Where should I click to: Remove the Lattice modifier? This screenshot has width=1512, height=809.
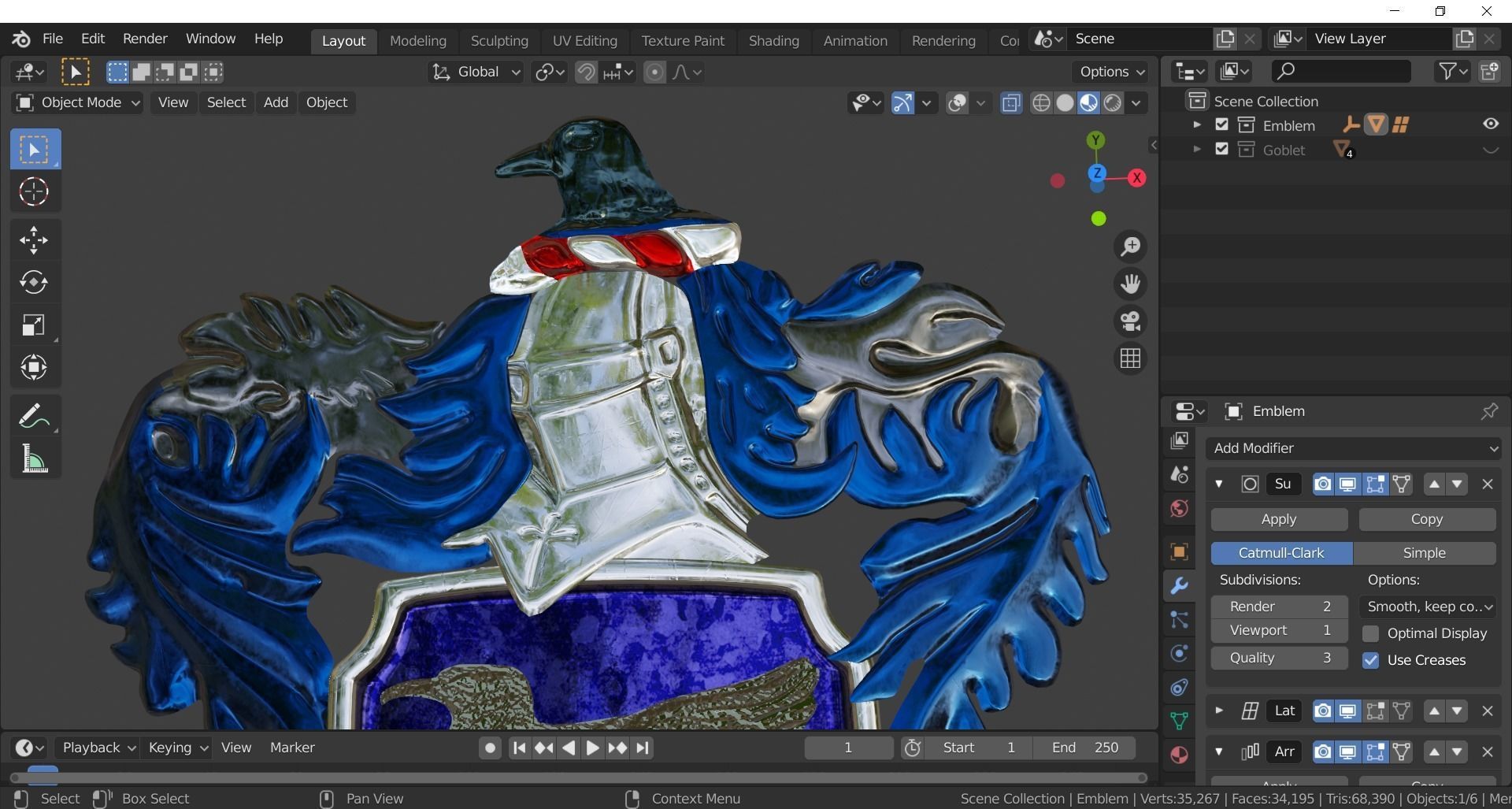(x=1488, y=711)
